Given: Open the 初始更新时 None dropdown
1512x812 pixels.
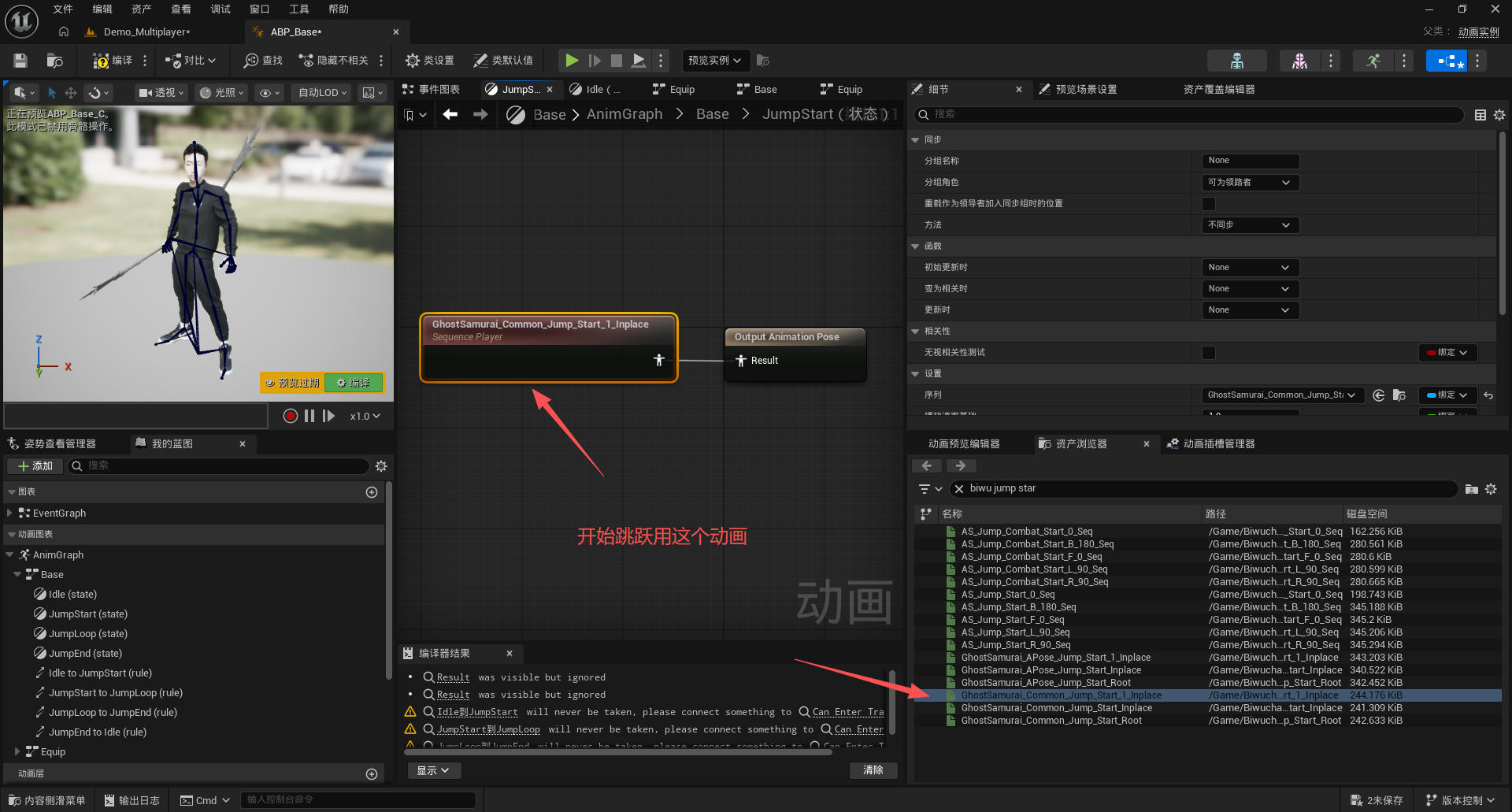Looking at the screenshot, I should click(x=1251, y=268).
